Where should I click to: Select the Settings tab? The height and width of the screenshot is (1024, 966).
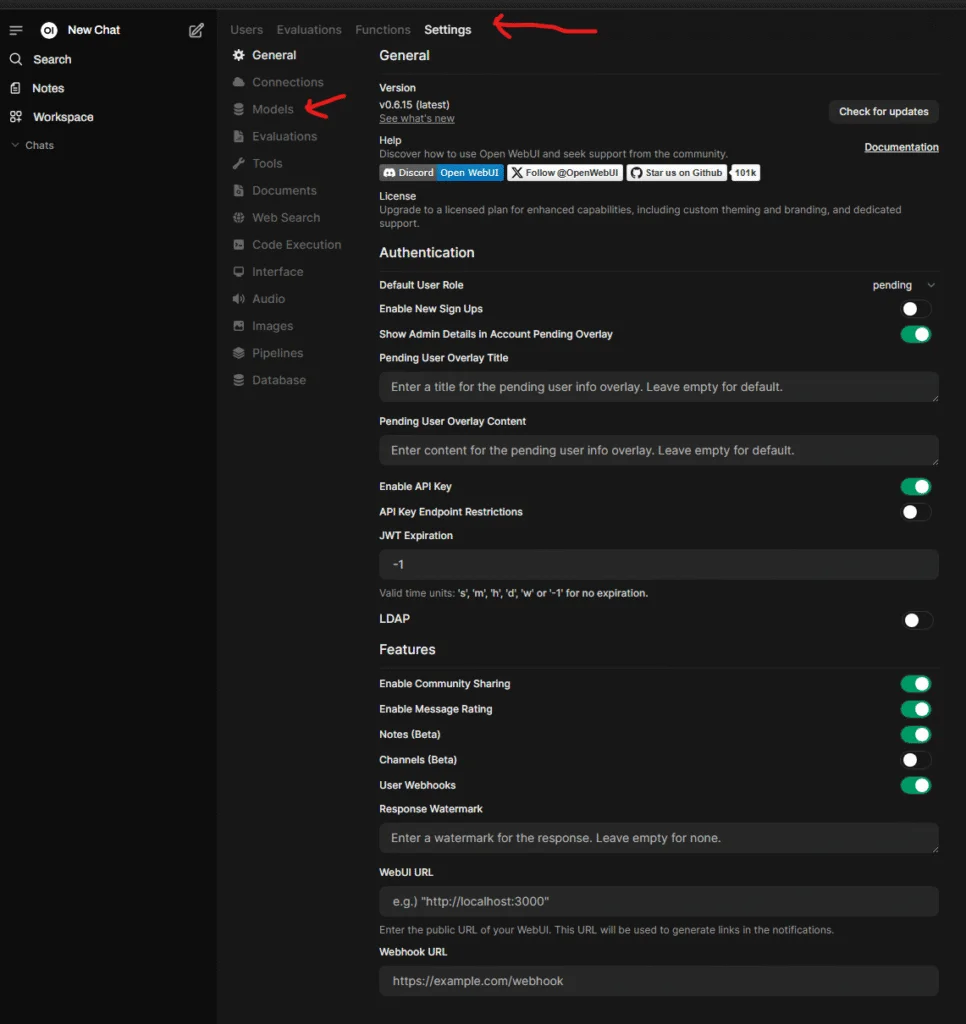[x=447, y=30]
